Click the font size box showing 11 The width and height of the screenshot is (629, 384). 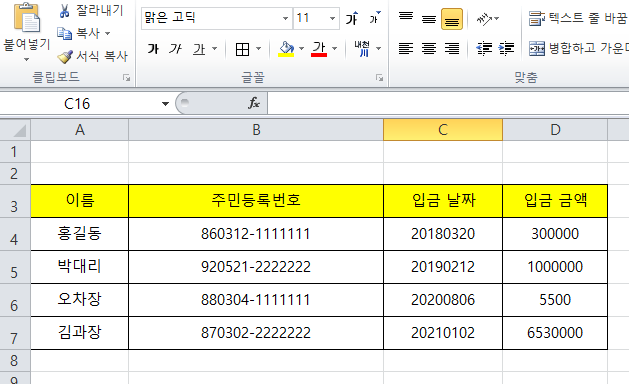(310, 18)
